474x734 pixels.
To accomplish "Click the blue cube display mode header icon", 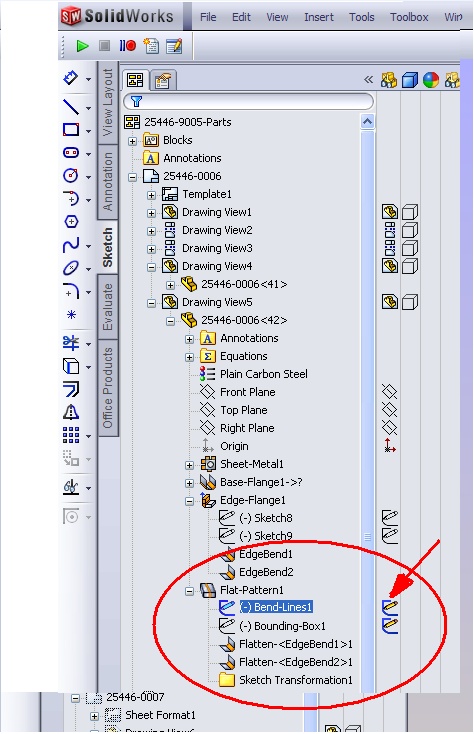I will (410, 80).
